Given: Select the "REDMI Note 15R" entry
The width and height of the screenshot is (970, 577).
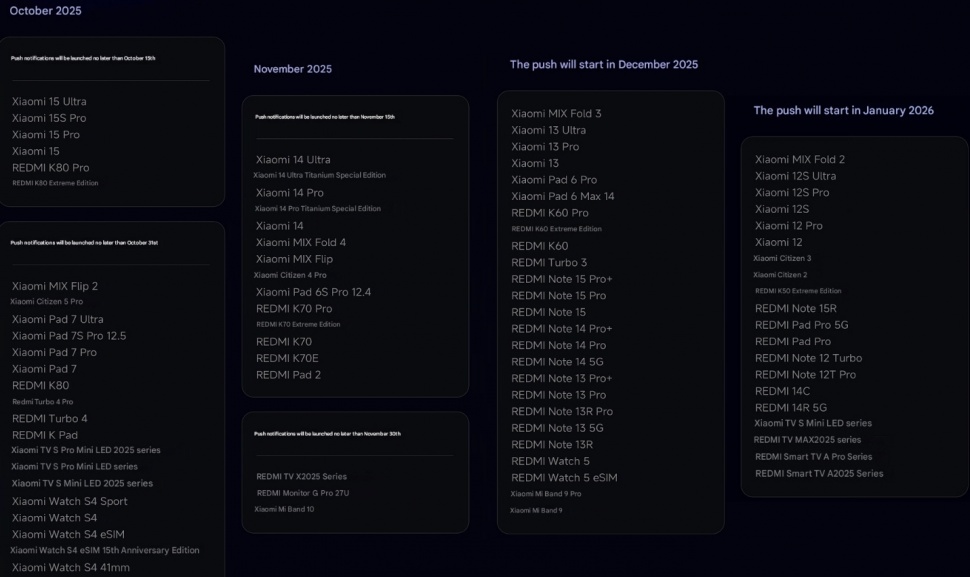Looking at the screenshot, I should (796, 309).
